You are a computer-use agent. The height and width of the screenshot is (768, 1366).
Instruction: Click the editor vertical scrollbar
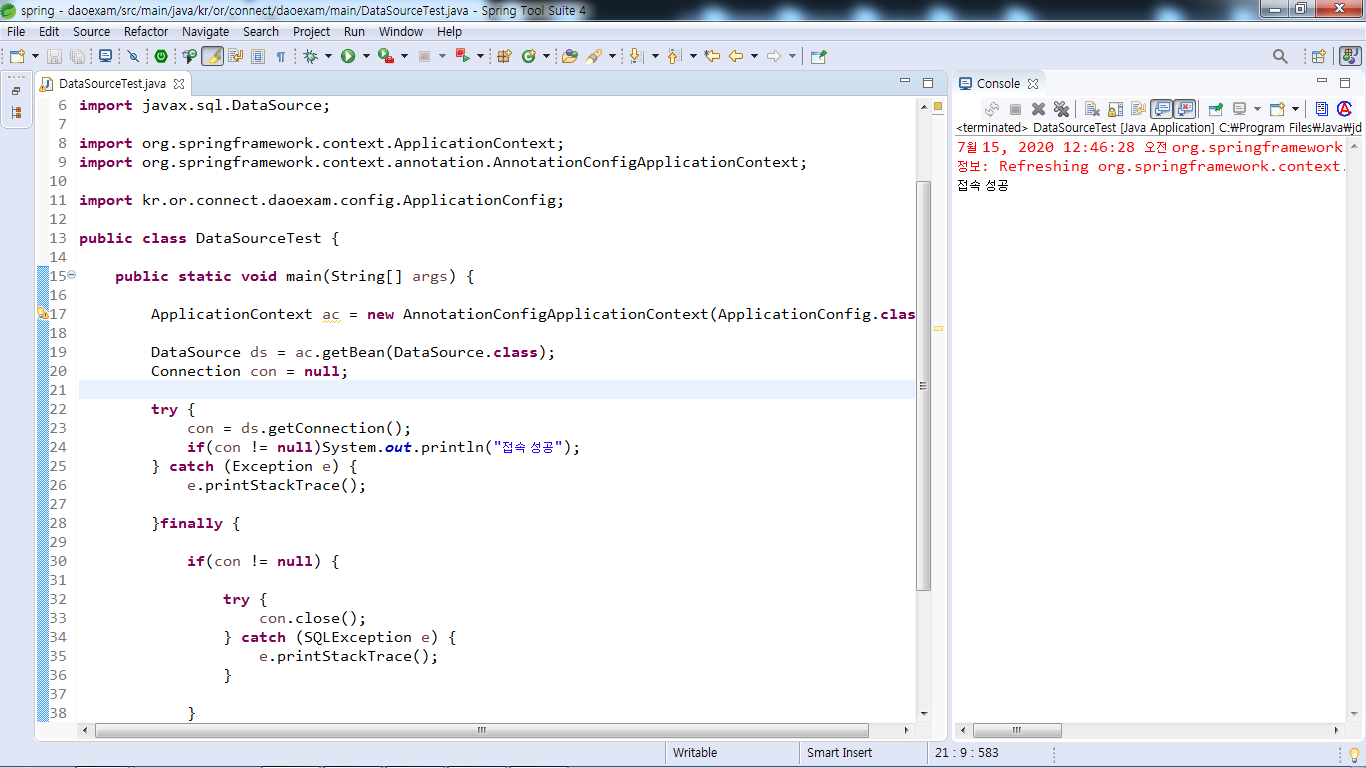[923, 385]
